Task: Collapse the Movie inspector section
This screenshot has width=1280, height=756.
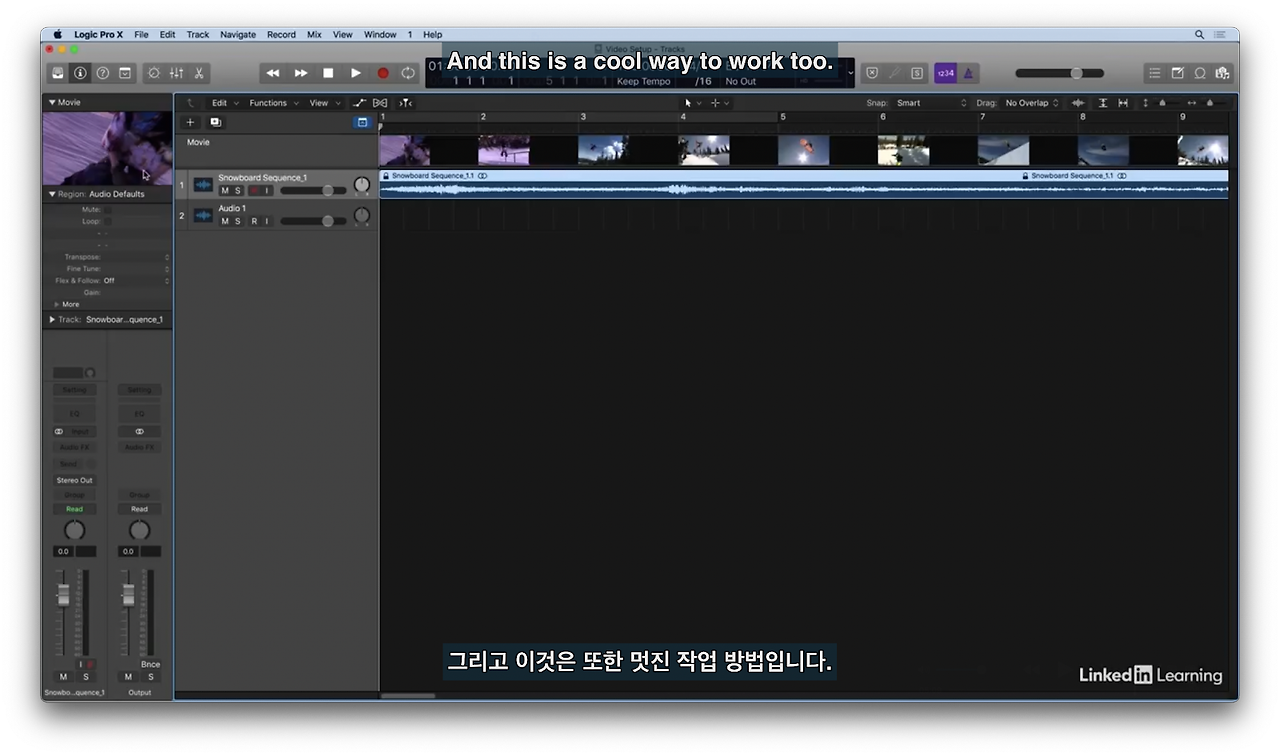Action: pyautogui.click(x=53, y=102)
